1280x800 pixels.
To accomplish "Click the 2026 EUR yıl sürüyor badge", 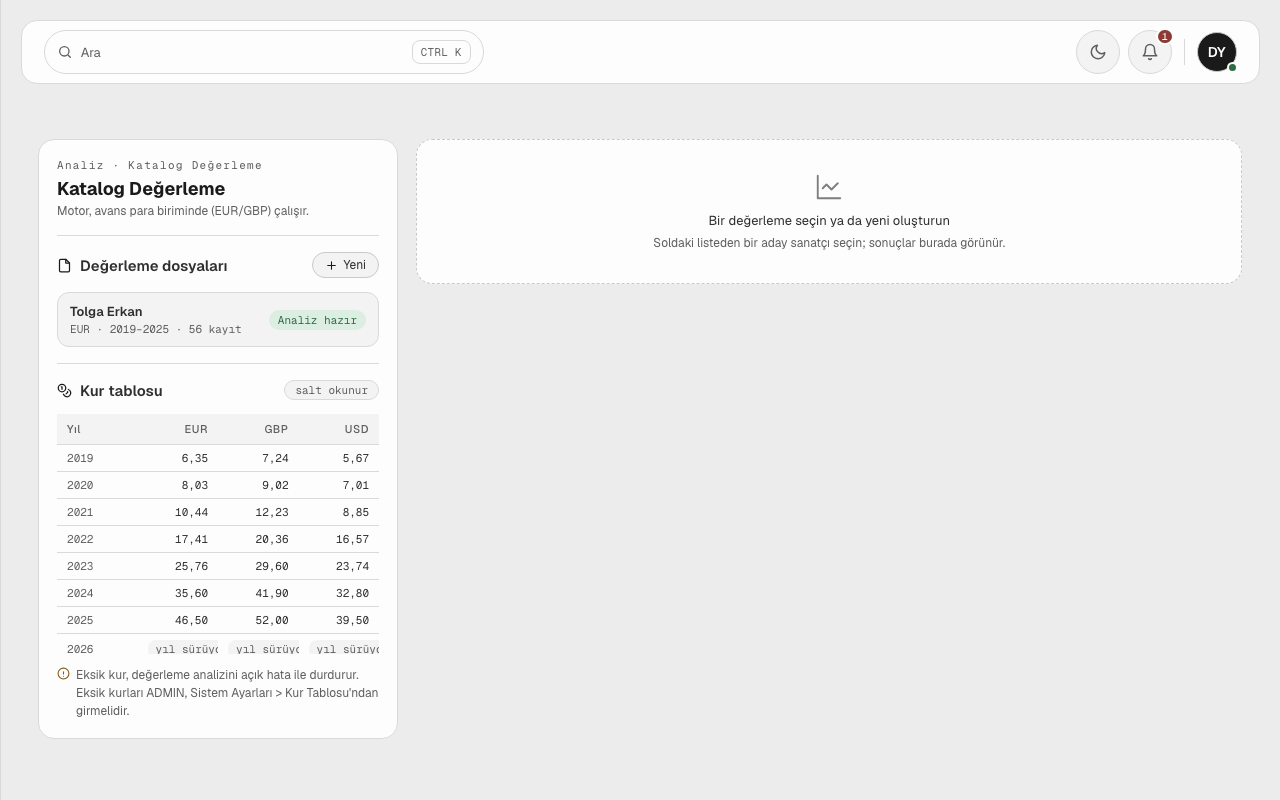I will [183, 648].
